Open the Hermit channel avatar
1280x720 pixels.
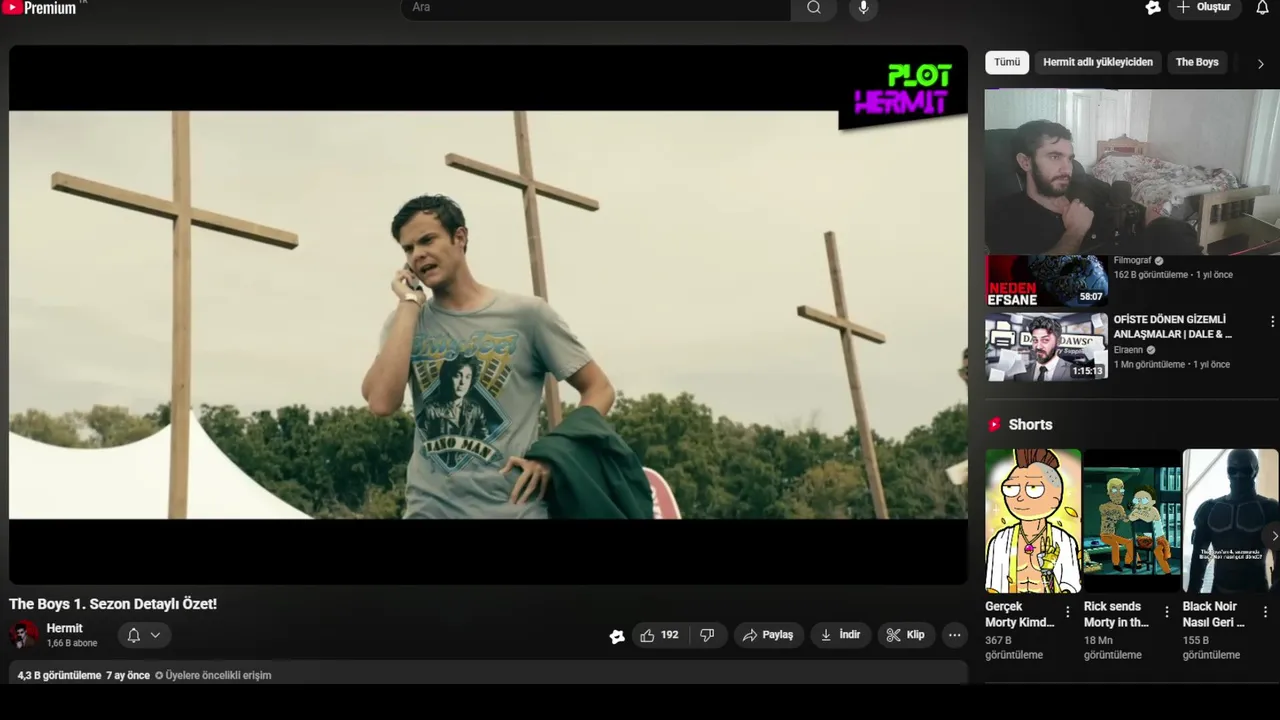[24, 635]
